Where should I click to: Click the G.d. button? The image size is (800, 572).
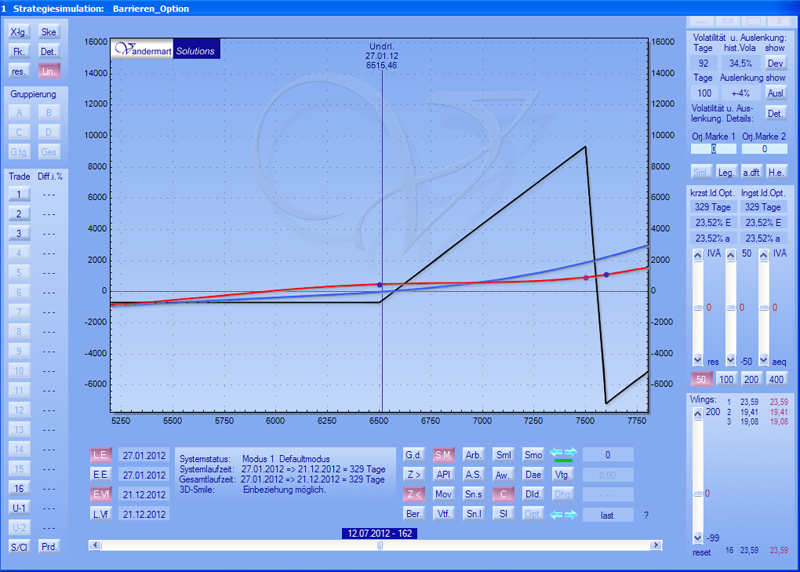click(415, 455)
